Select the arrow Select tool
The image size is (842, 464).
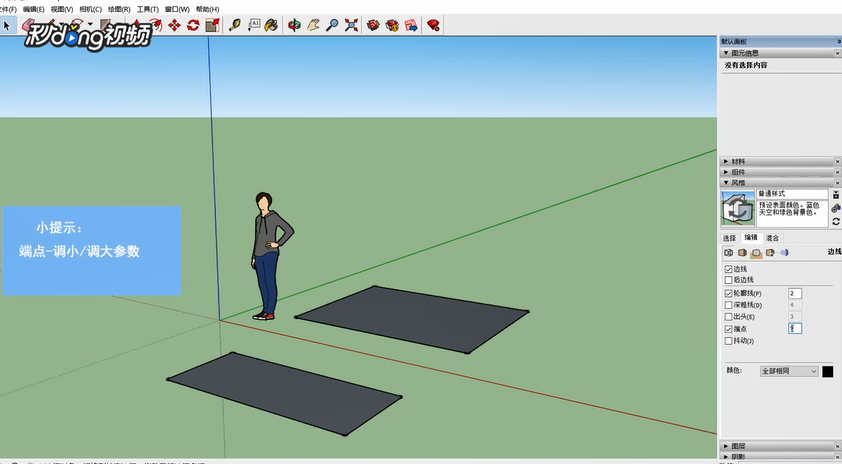[7, 25]
